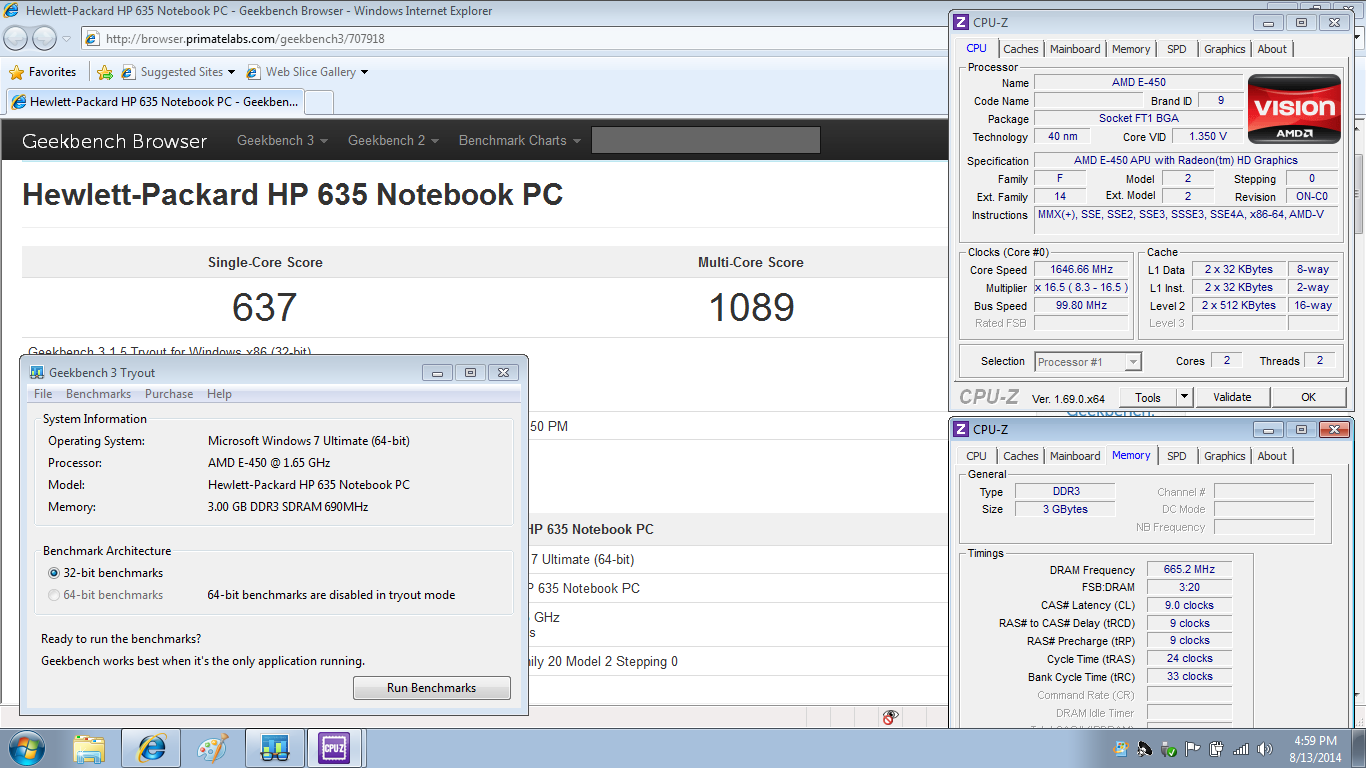Switch to Mainboard tab in upper CPU-Z

click(1075, 49)
